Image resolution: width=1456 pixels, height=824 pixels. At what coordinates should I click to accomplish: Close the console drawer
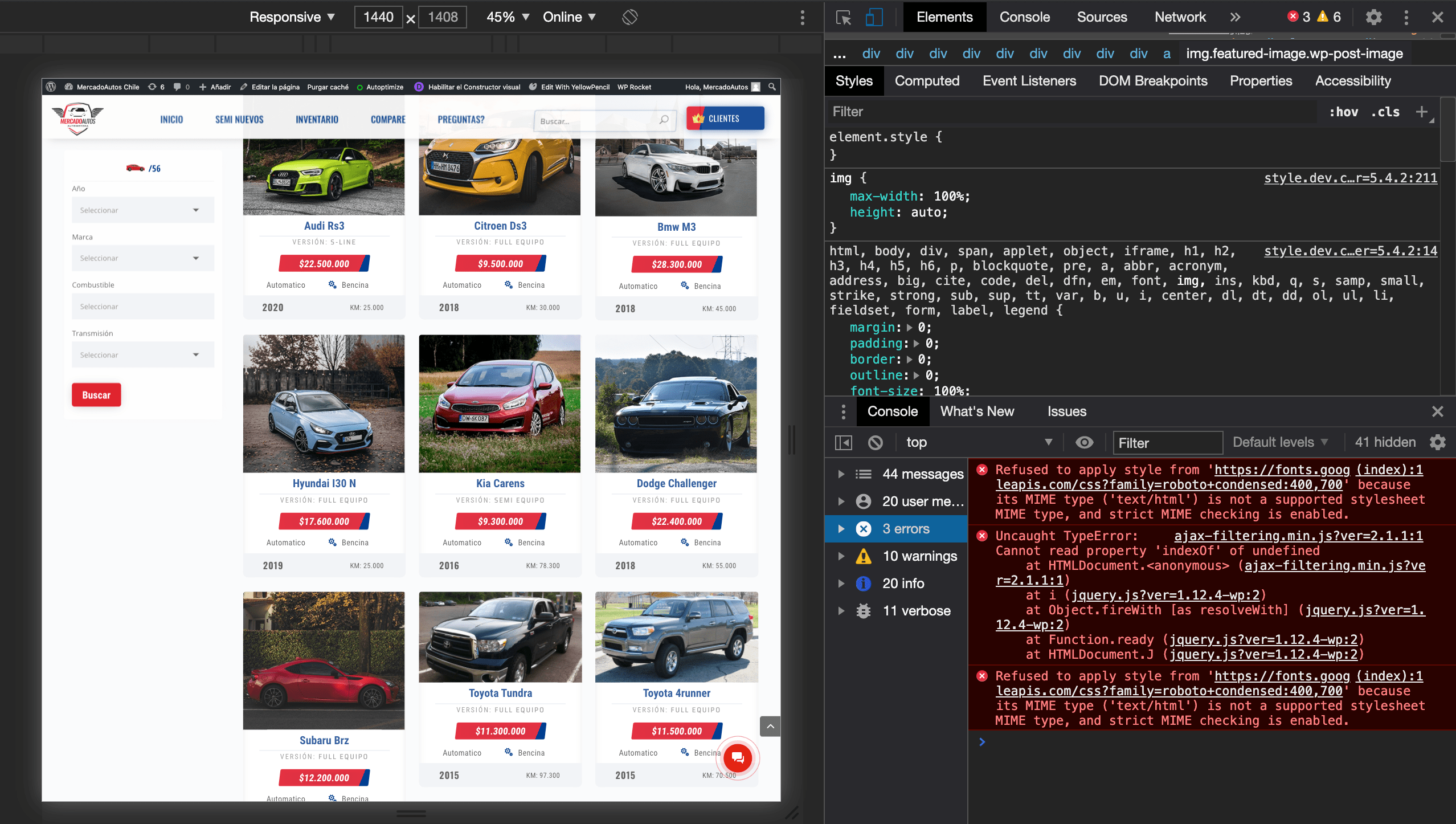[1437, 411]
